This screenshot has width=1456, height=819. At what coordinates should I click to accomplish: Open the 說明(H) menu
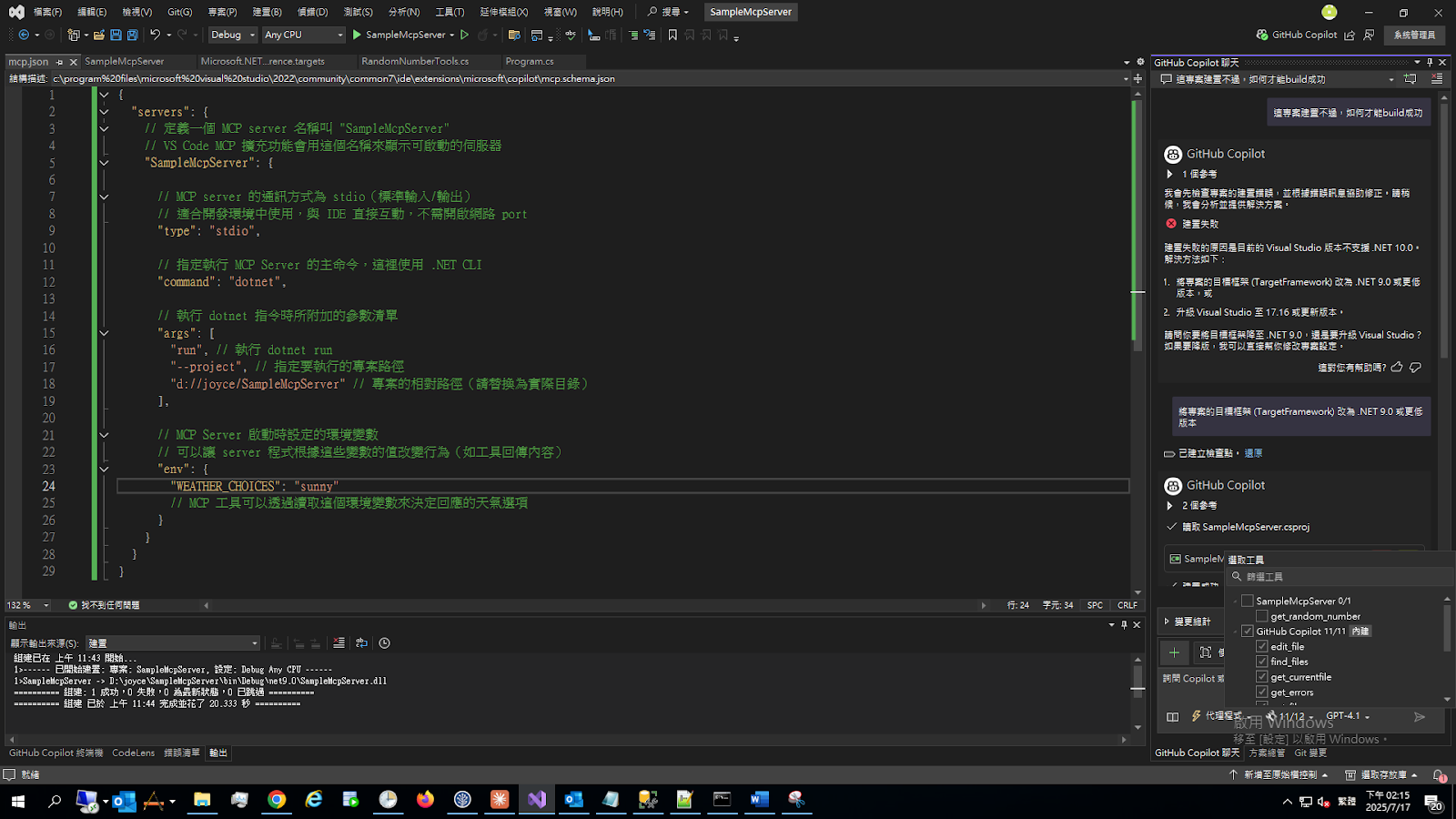607,12
